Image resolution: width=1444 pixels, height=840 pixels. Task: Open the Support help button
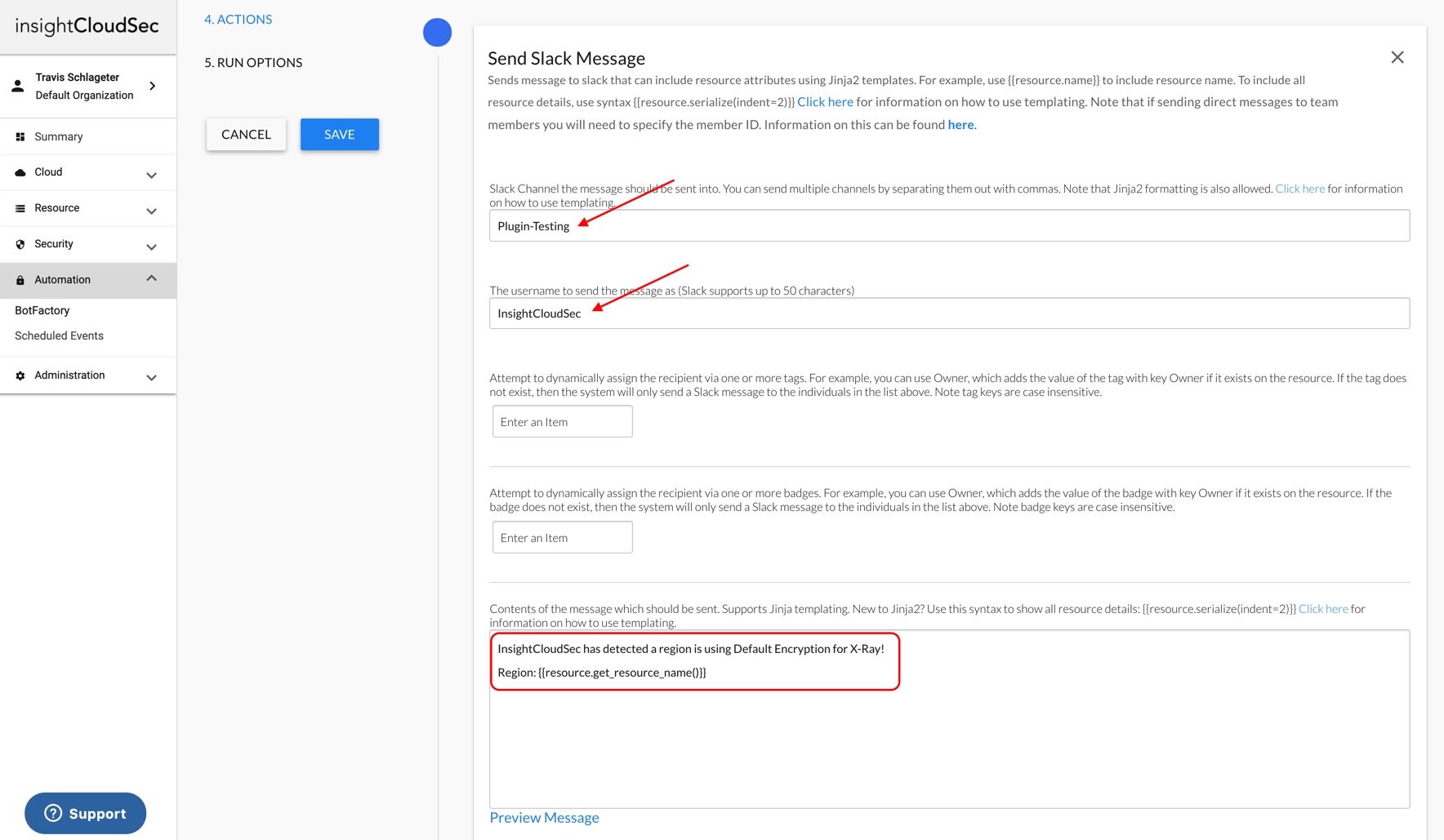click(x=85, y=813)
